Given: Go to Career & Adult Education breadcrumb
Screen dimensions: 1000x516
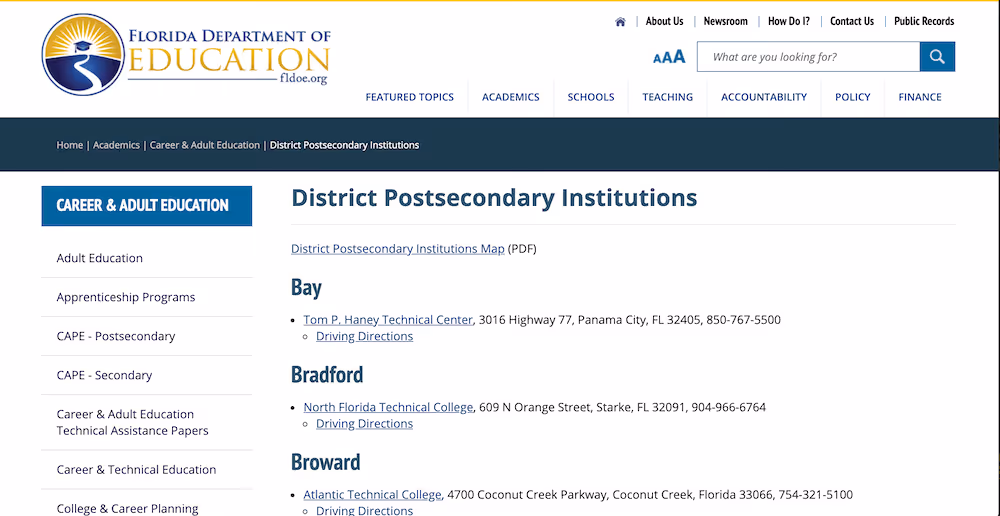Looking at the screenshot, I should 205,145.
